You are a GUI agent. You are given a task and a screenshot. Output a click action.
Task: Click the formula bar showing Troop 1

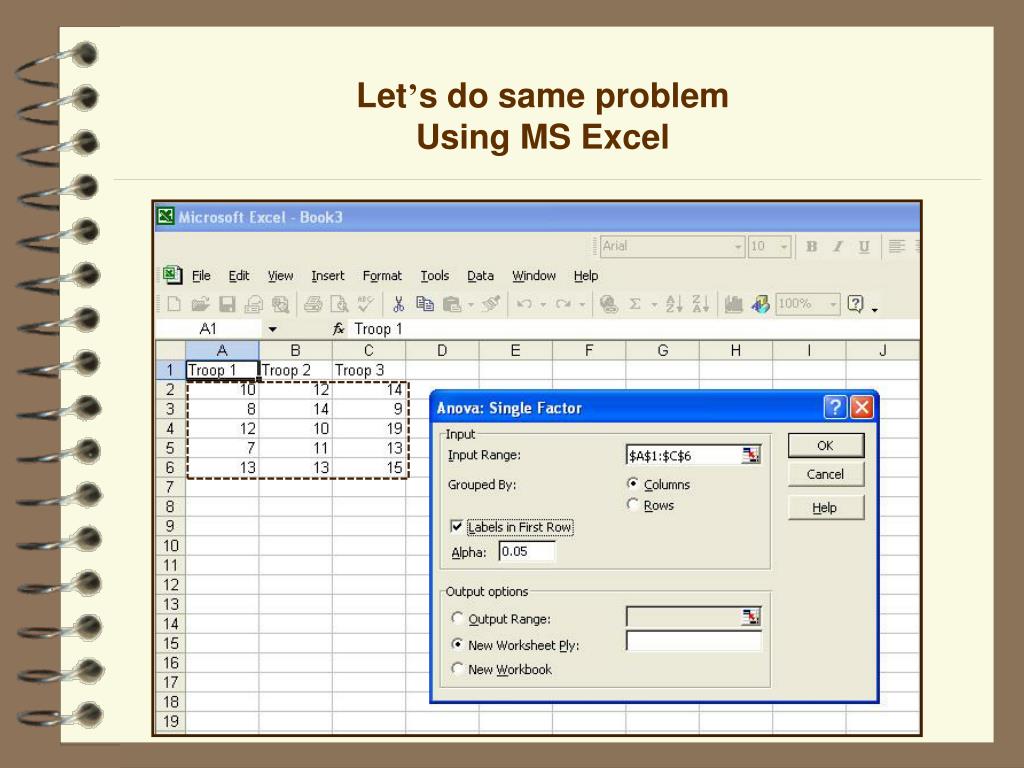tap(633, 328)
